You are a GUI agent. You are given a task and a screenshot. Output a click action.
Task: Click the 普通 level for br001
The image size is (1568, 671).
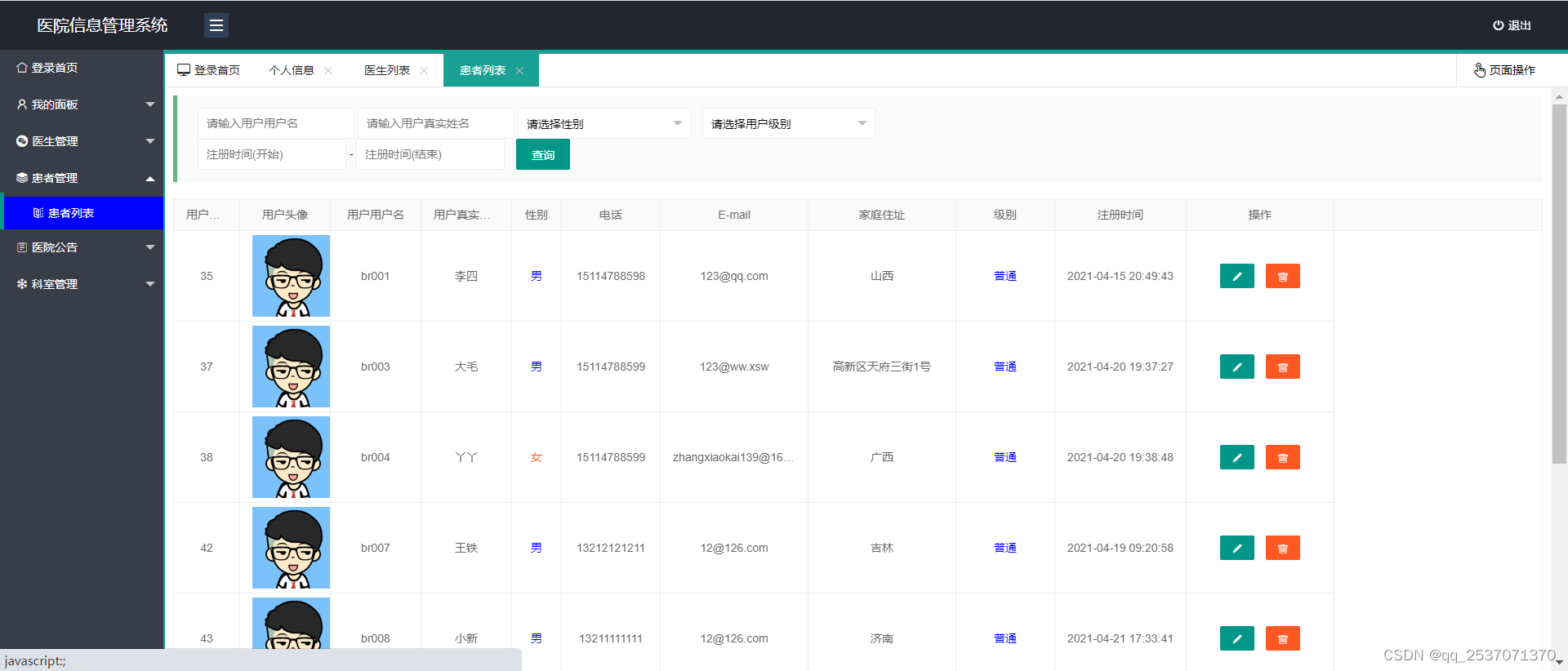point(1005,276)
